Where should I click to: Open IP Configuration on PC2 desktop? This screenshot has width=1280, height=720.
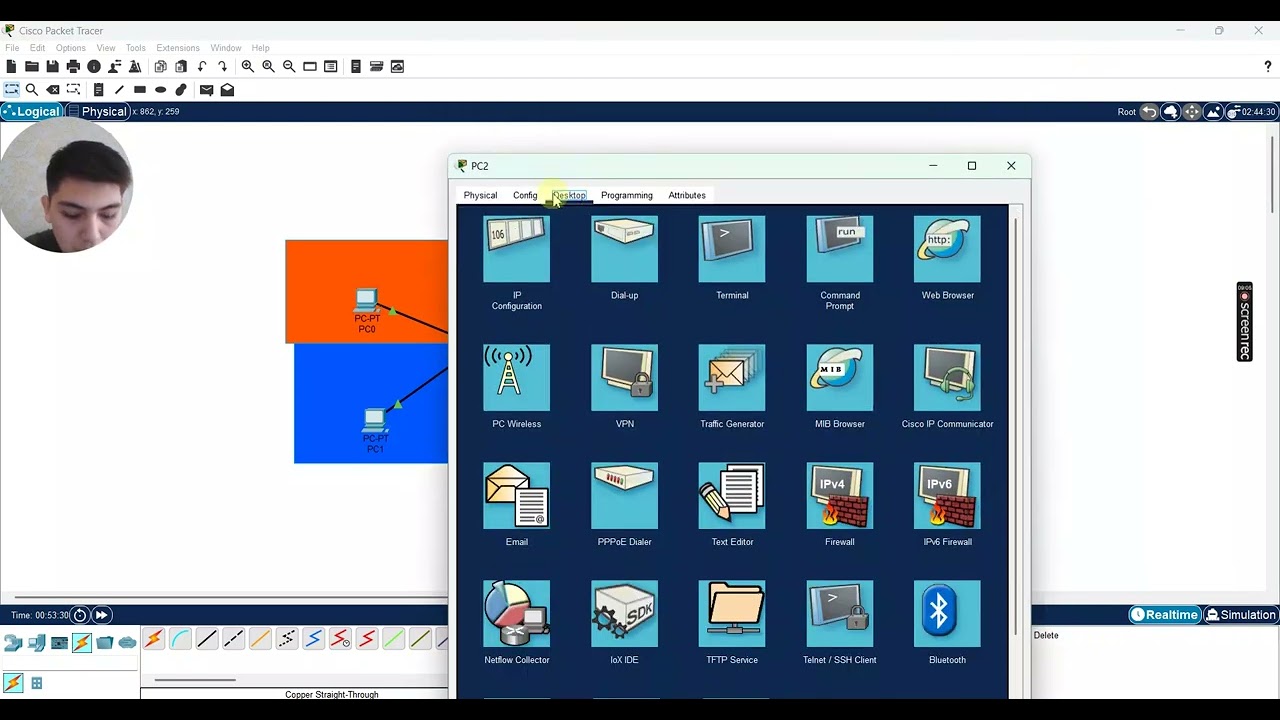516,249
